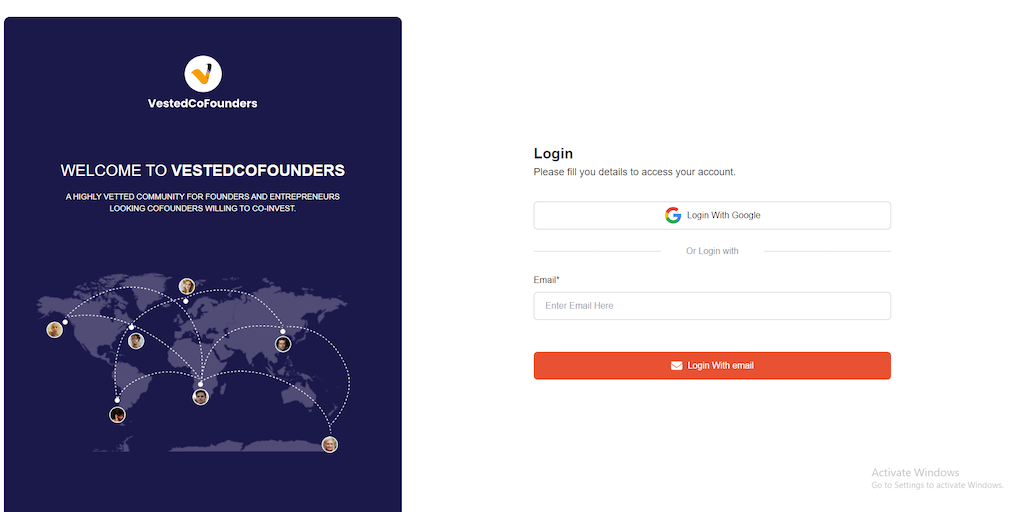This screenshot has width=1024, height=512.
Task: Select the avatar near southern South America
Action: click(117, 415)
